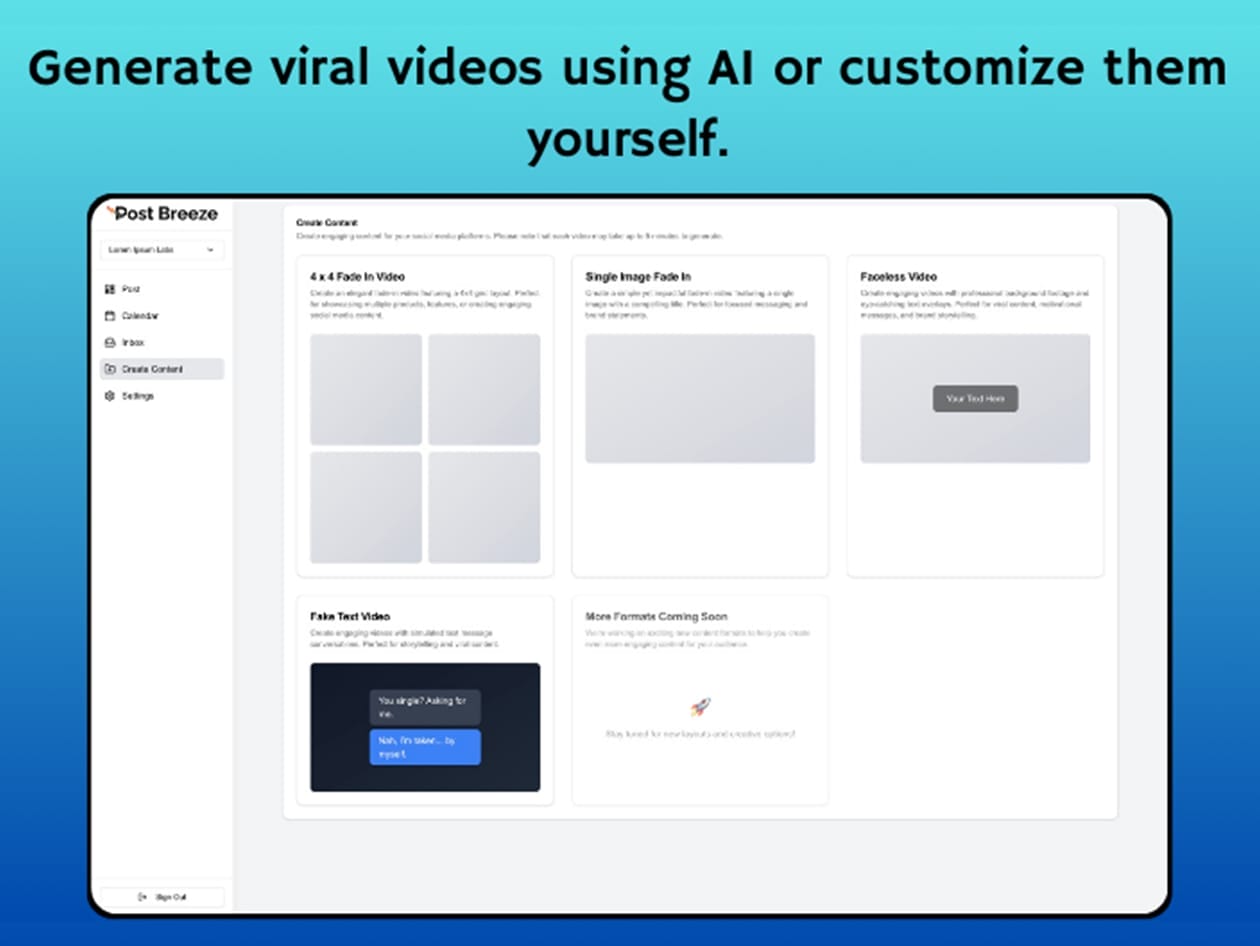
Task: Click the Post Breeze logo
Action: [162, 213]
